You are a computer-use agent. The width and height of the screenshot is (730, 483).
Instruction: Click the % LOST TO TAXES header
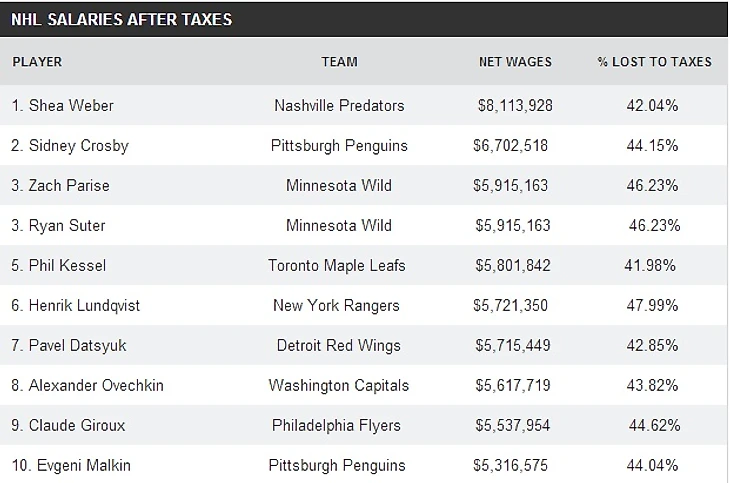click(654, 62)
